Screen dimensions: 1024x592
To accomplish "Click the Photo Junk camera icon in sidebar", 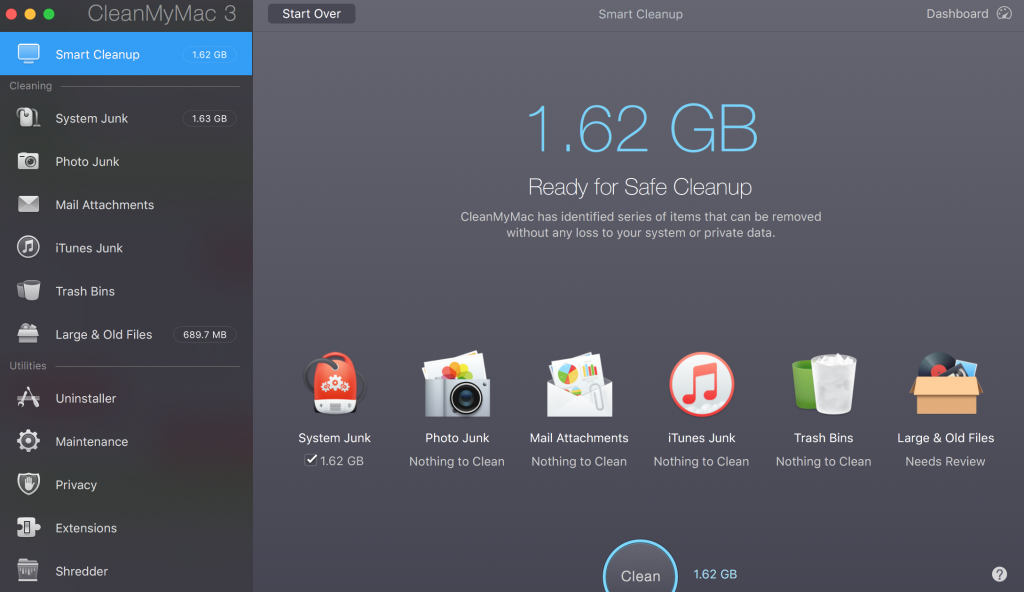I will (28, 161).
